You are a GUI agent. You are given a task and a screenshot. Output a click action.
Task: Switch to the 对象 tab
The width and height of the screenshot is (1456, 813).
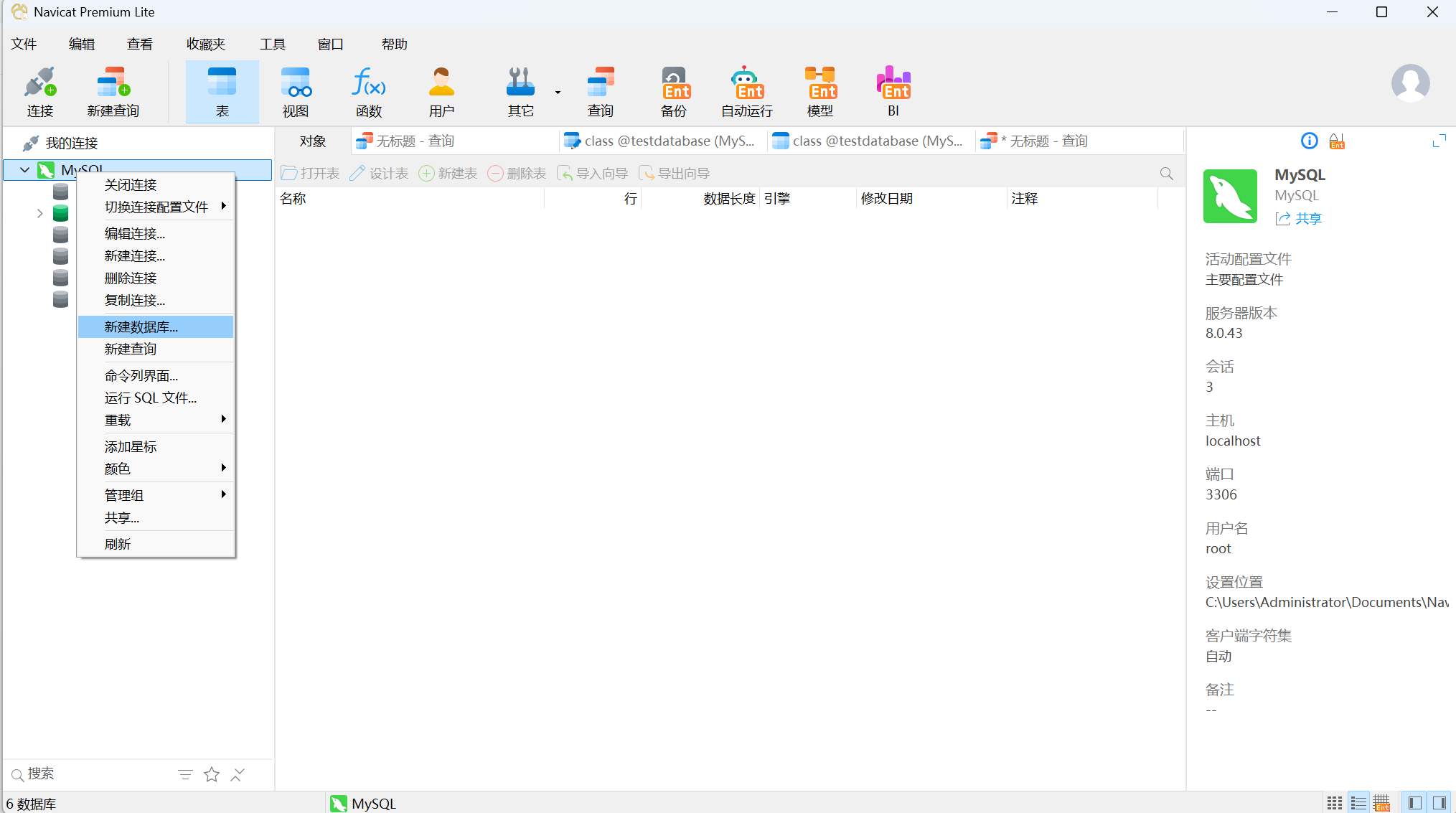pos(313,141)
